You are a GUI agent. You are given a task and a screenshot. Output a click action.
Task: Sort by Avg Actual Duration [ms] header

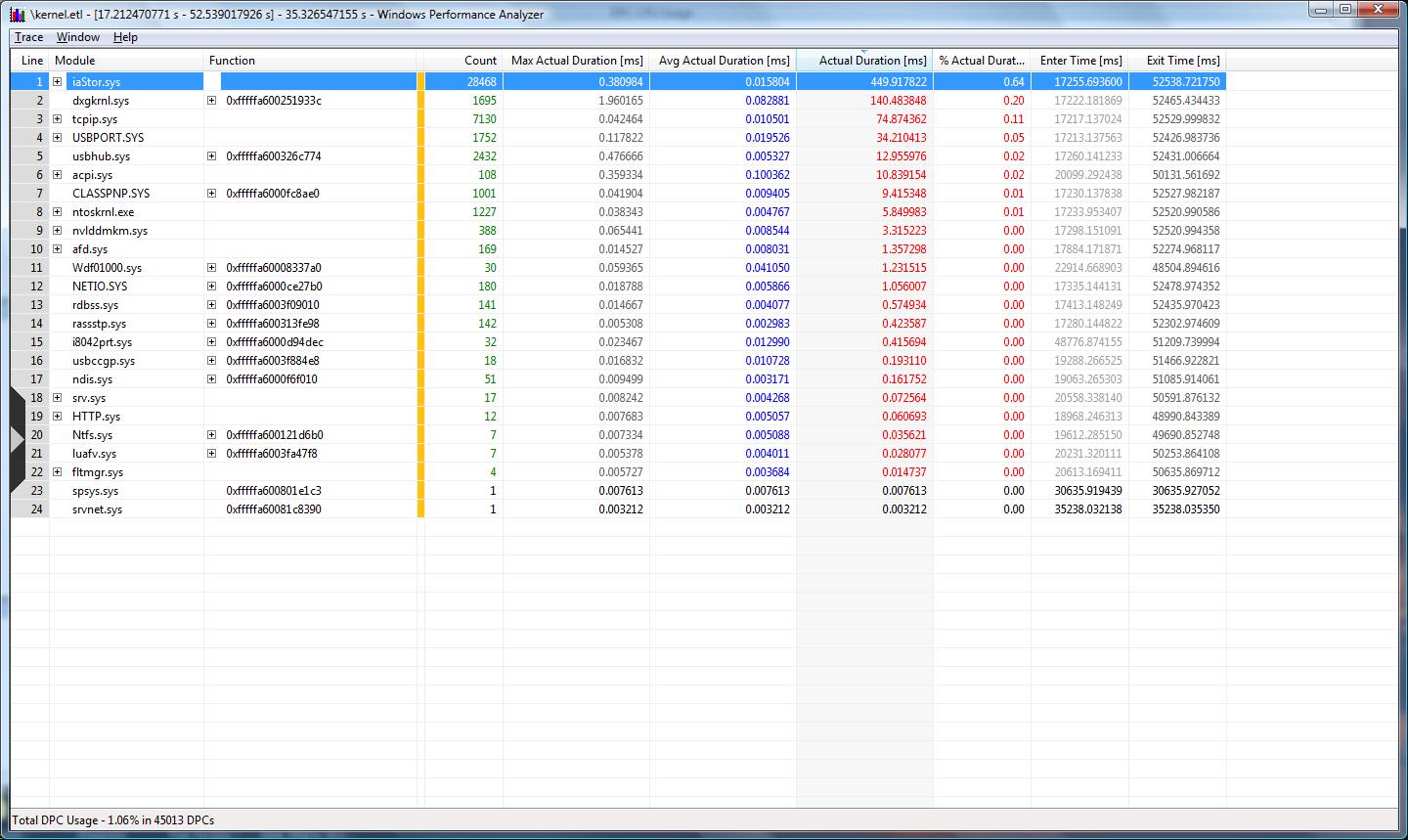723,61
